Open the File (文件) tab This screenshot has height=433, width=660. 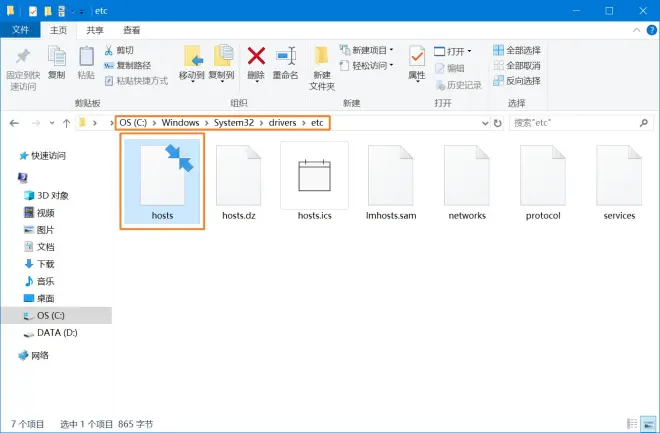[20, 30]
